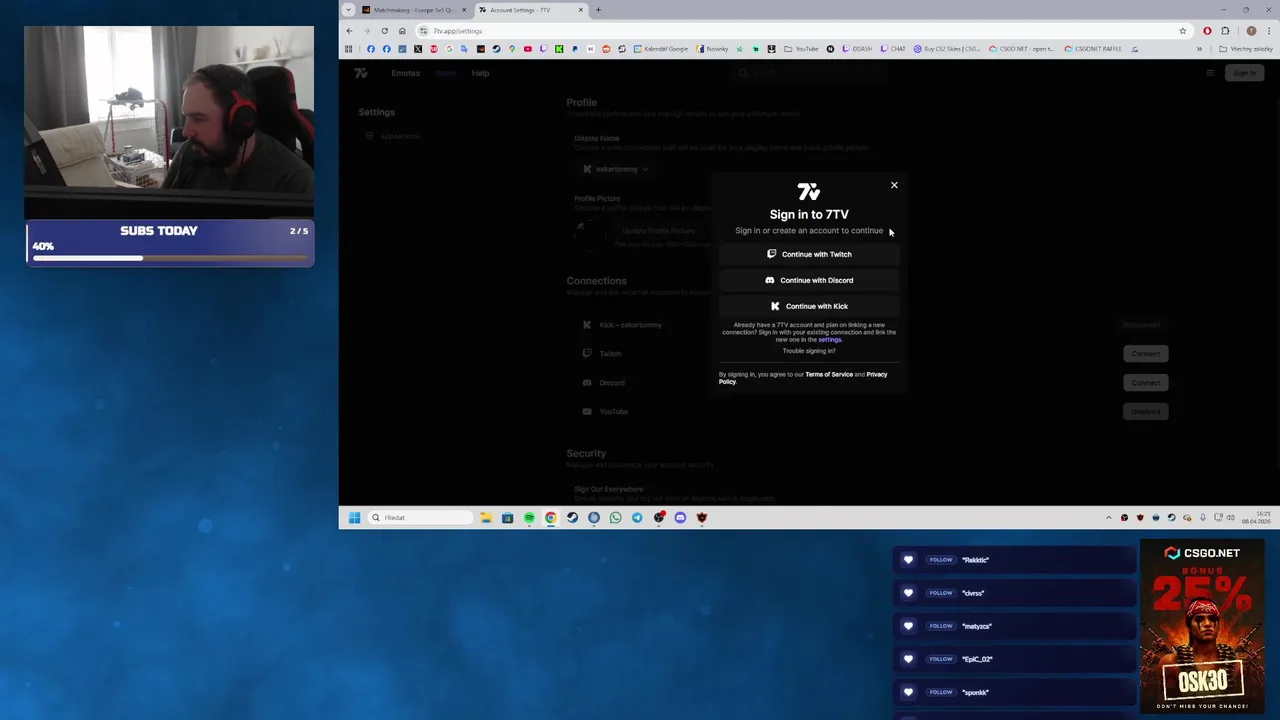Open Spotify from taskbar
Screen dimensions: 1280x720
pos(529,518)
